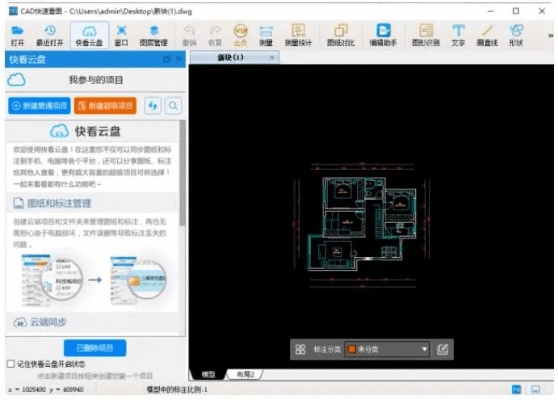
Task: Open 图层管理 layer manager
Action: click(x=154, y=35)
